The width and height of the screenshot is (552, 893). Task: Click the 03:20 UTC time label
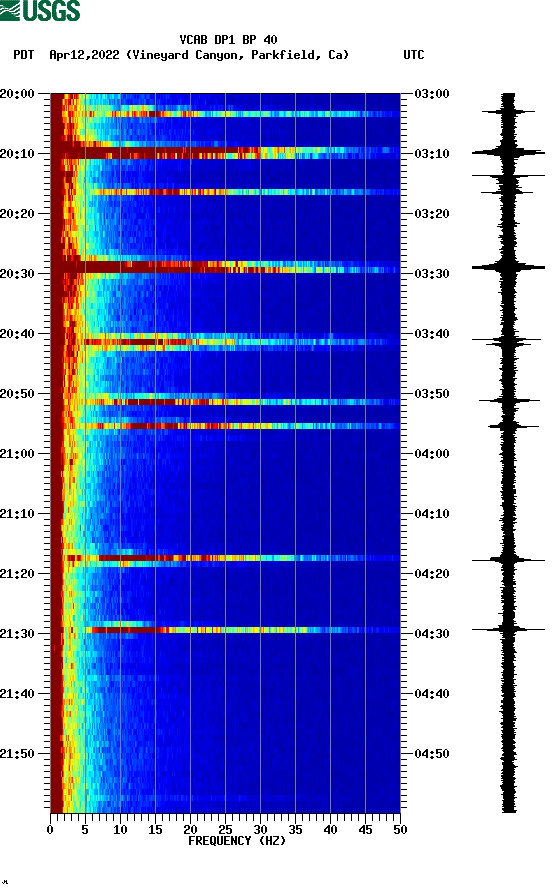(432, 214)
